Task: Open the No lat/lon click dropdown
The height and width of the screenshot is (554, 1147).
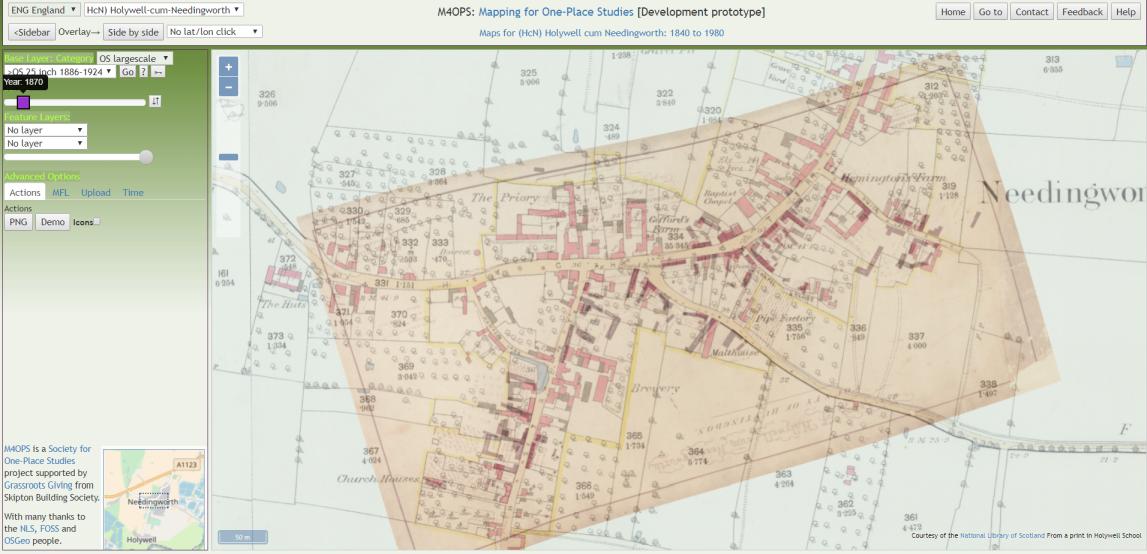Action: (x=214, y=31)
